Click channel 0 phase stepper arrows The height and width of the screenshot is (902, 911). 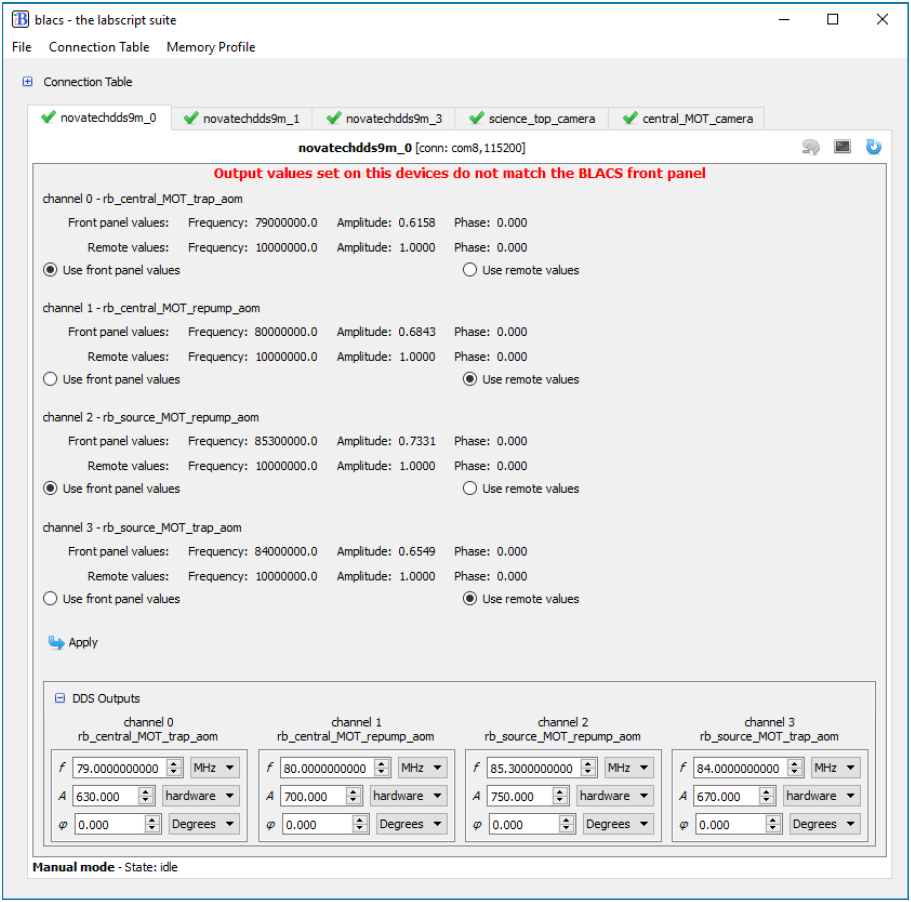click(x=152, y=824)
